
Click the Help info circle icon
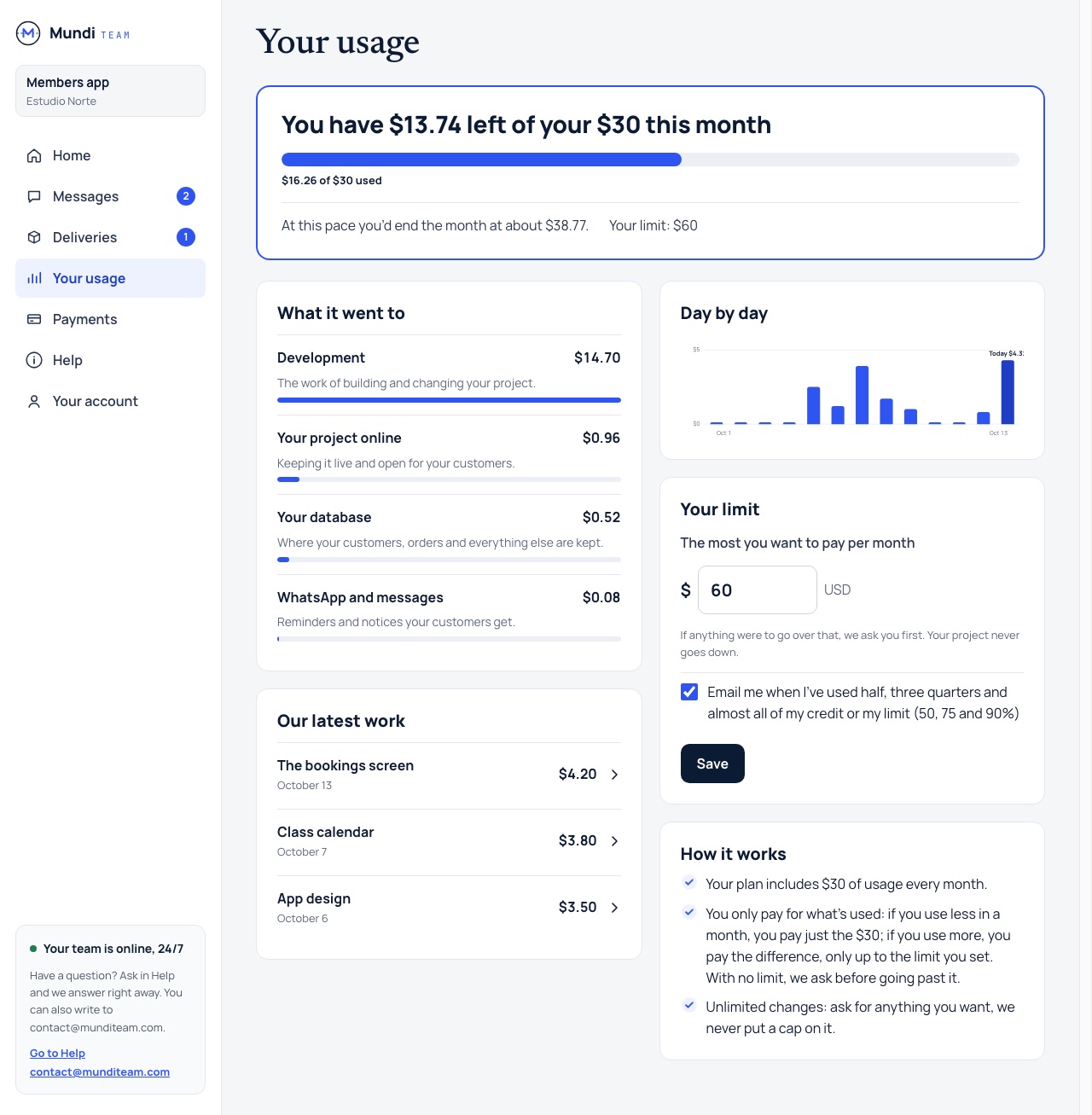pyautogui.click(x=34, y=360)
